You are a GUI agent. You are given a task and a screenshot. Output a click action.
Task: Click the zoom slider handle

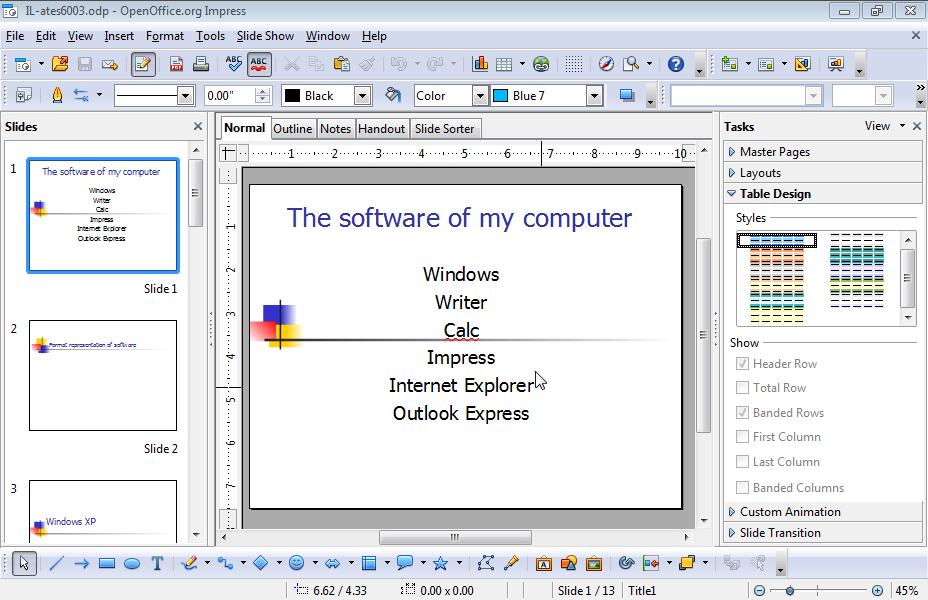click(790, 590)
